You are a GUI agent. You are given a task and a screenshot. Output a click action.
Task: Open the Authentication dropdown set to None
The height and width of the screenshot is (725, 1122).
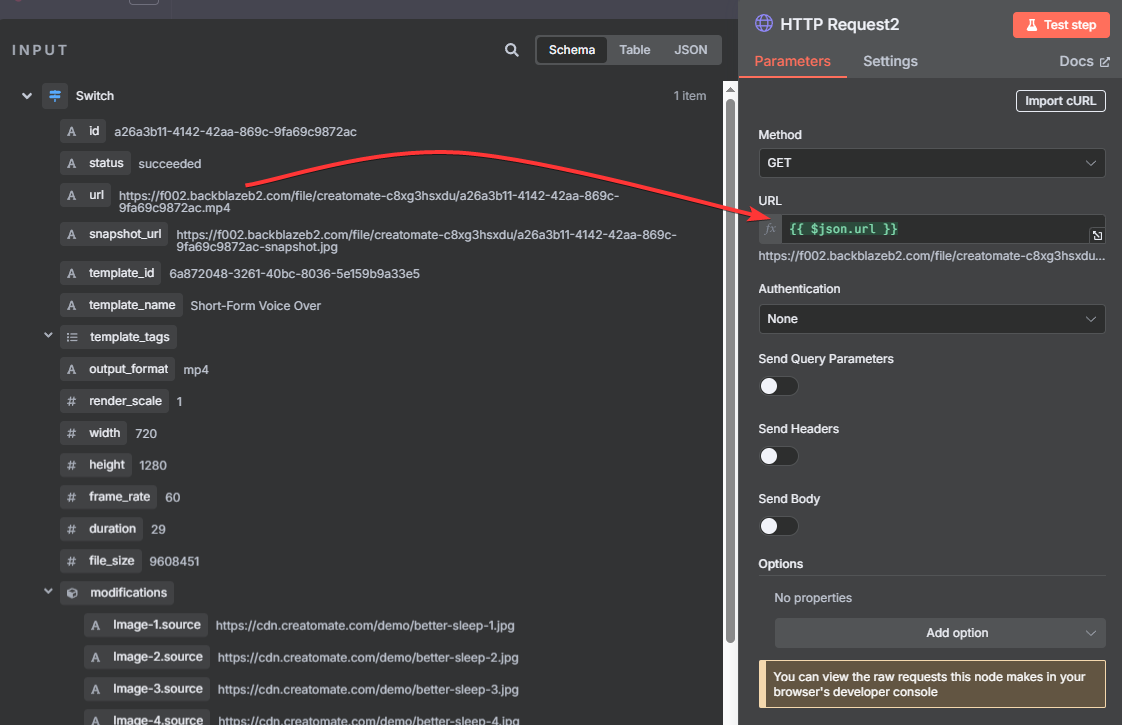coord(931,319)
